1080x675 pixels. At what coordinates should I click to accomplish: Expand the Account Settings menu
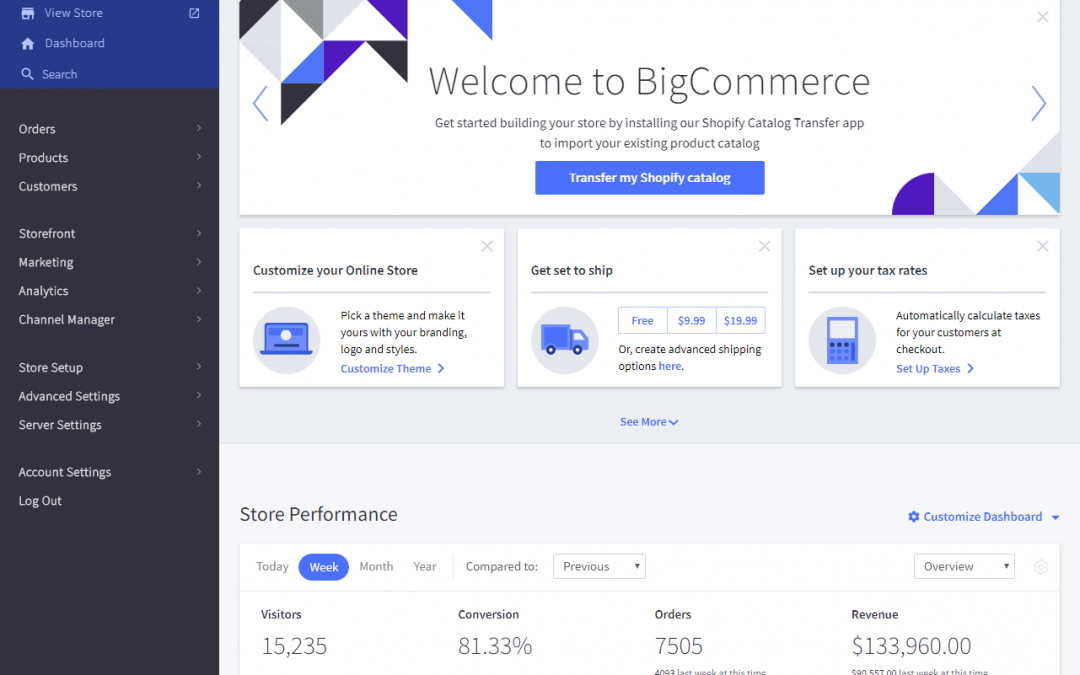coord(198,472)
